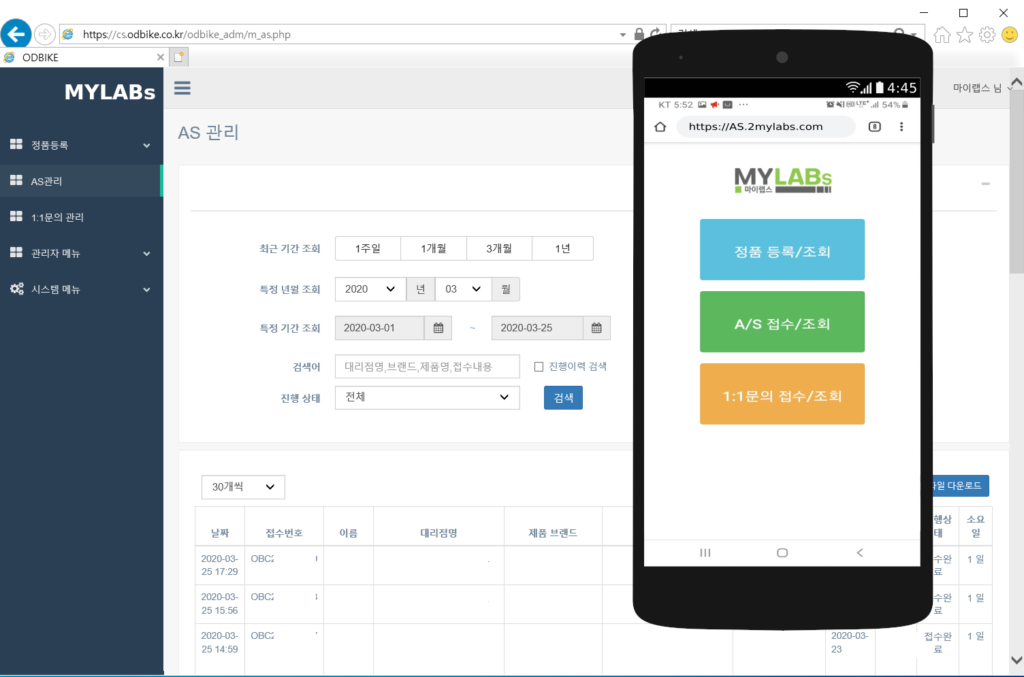1024x677 pixels.
Task: Tap the phone browser home icon
Action: coord(660,127)
